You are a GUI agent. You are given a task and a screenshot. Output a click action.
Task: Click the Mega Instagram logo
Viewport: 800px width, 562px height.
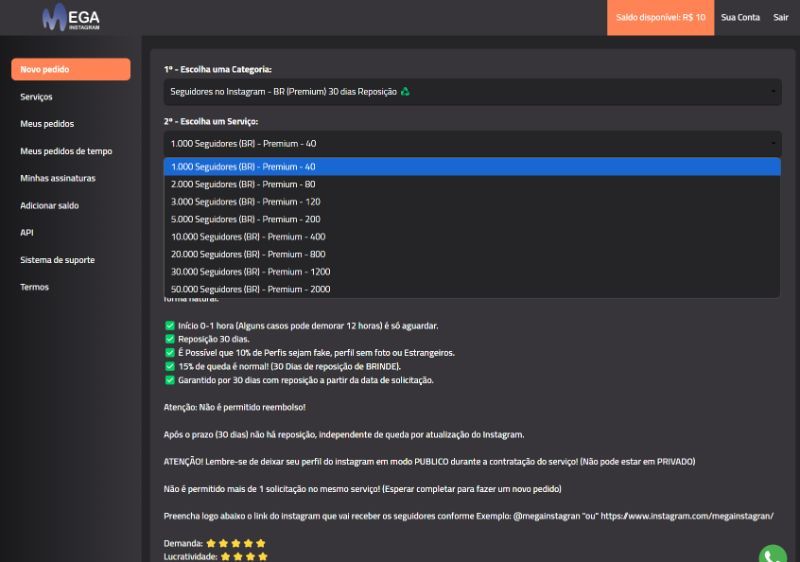(71, 17)
